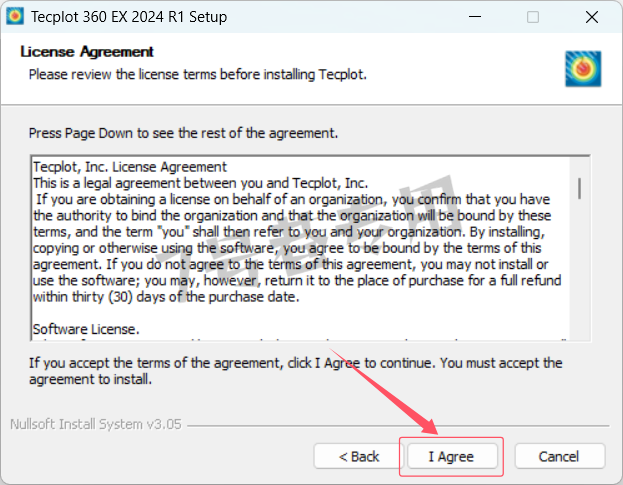Click the 'Software License.' heading text

point(86,329)
